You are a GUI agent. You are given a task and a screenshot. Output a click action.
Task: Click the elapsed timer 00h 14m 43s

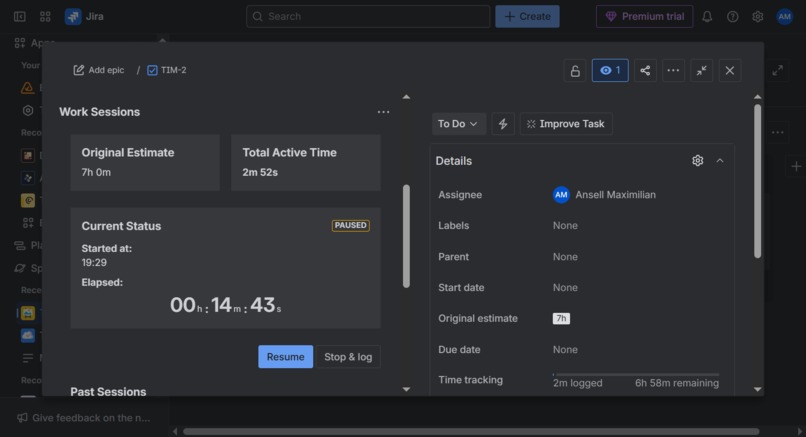(226, 305)
